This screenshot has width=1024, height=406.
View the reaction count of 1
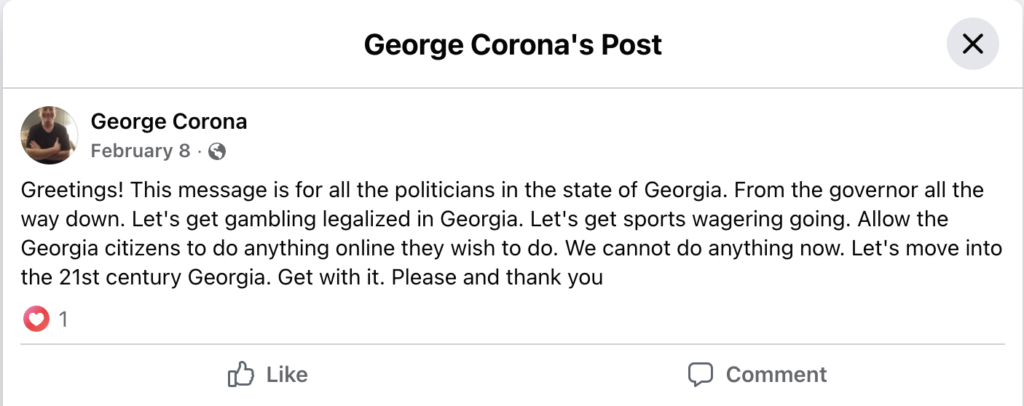[63, 320]
